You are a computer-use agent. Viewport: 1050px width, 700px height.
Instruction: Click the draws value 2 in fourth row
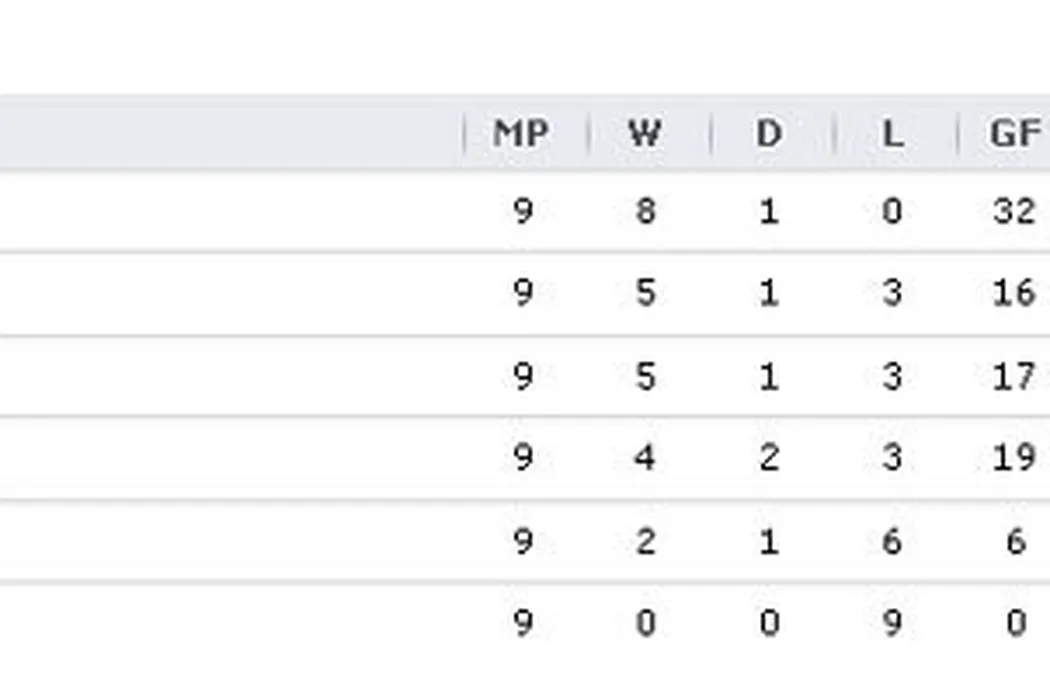[768, 458]
